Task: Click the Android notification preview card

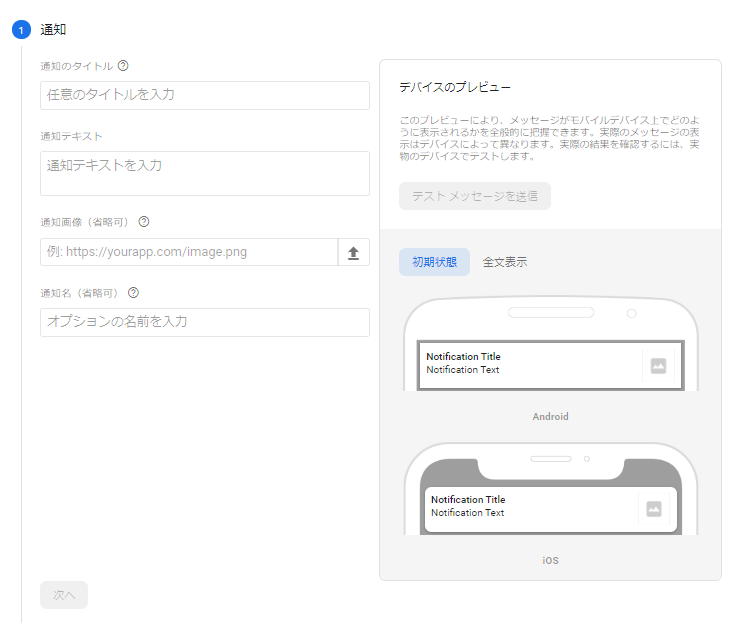Action: tap(530, 364)
